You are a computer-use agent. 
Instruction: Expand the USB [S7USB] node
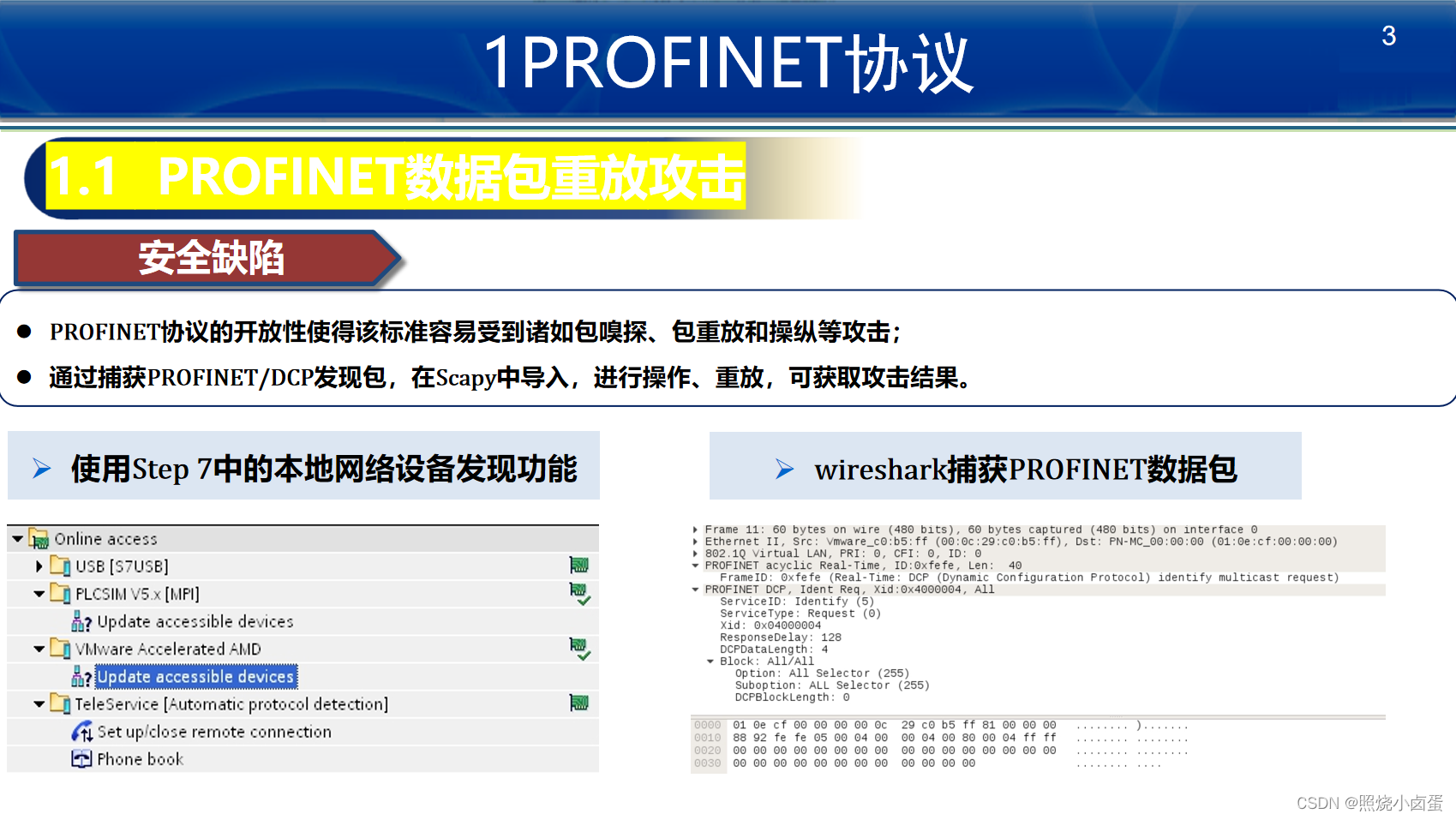tap(39, 566)
